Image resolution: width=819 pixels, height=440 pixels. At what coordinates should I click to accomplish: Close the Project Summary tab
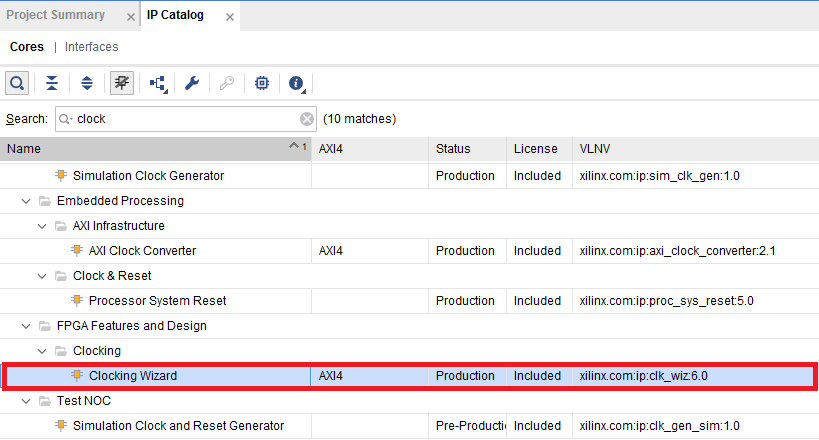coord(131,17)
